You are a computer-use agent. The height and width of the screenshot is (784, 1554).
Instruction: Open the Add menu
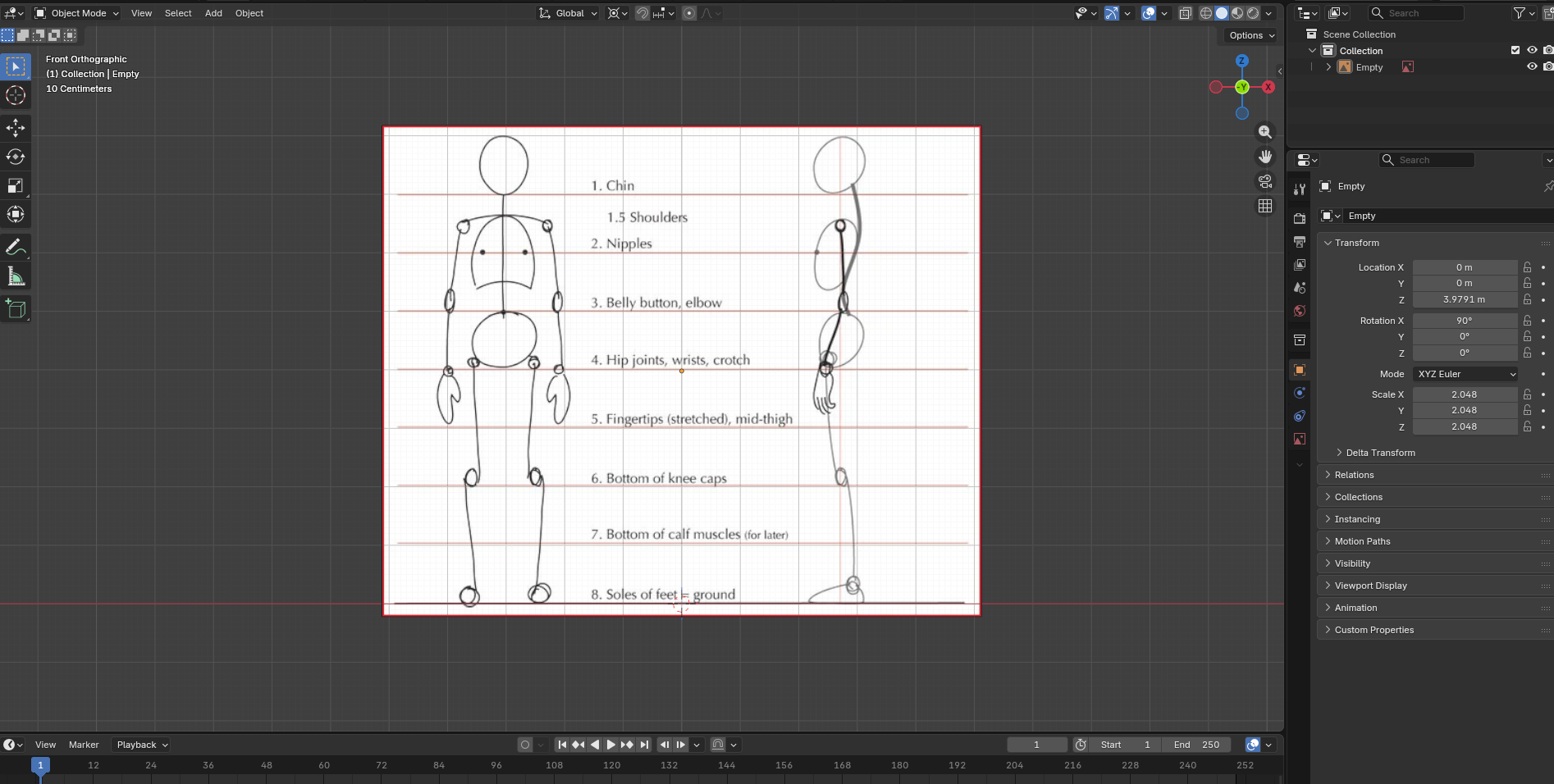tap(213, 13)
